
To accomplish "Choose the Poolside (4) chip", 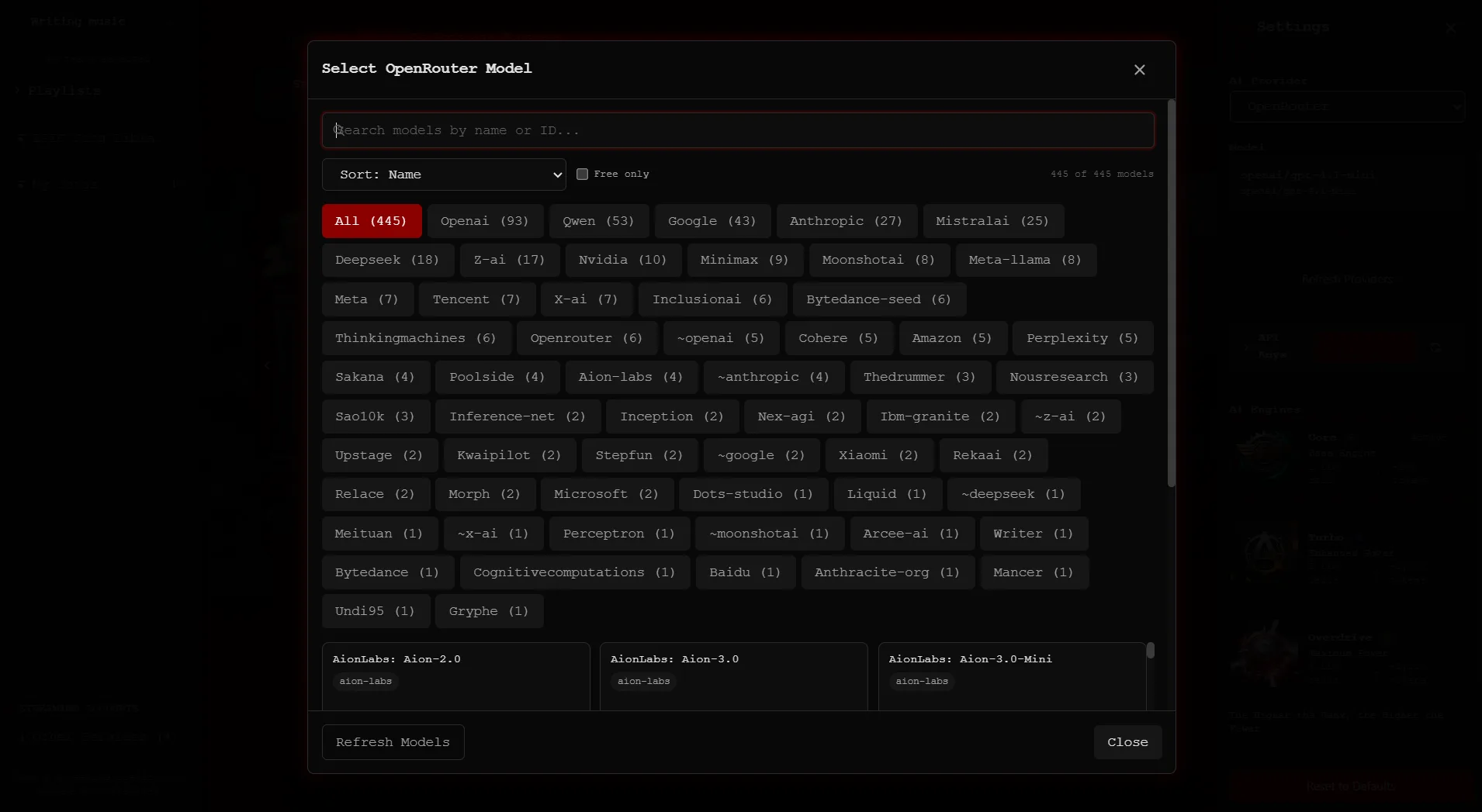I will pos(498,377).
